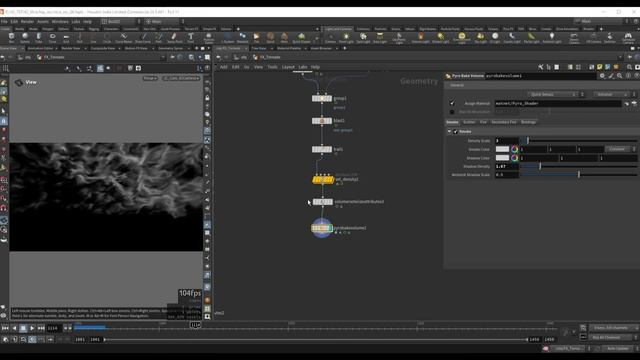
Task: Select the Grid shelf tool
Action: tap(66, 38)
